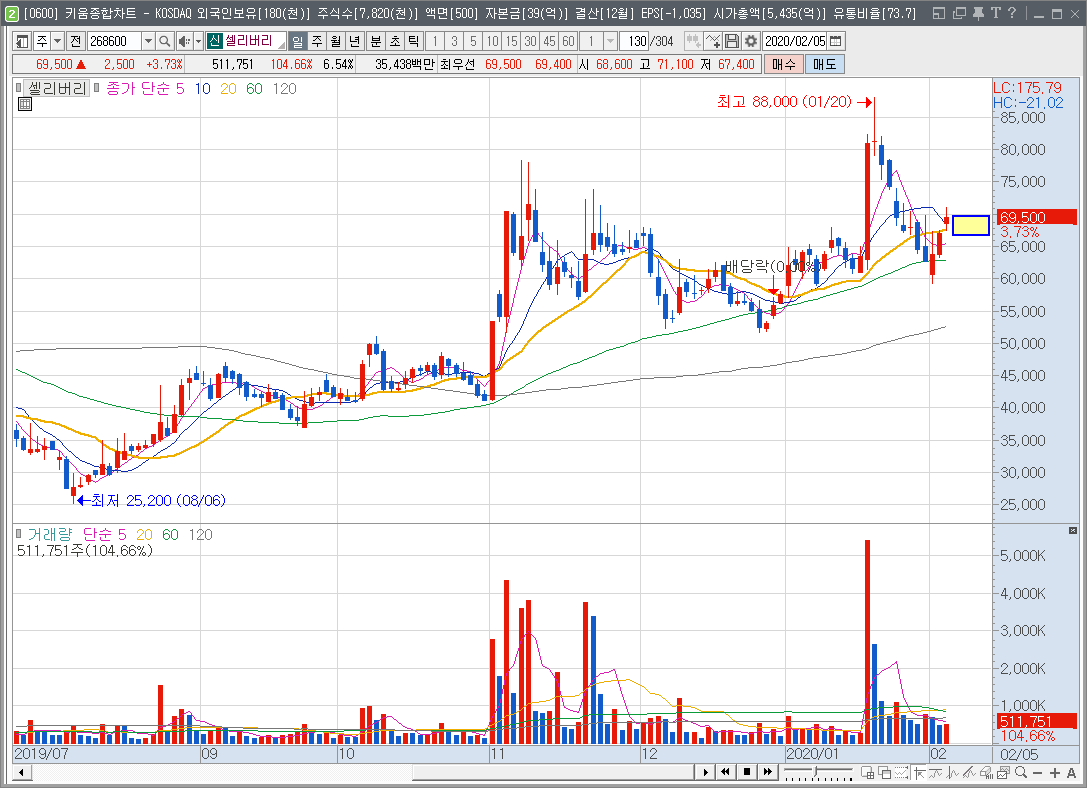
Task: Click the window layout icon in title bar
Action: coord(939,13)
